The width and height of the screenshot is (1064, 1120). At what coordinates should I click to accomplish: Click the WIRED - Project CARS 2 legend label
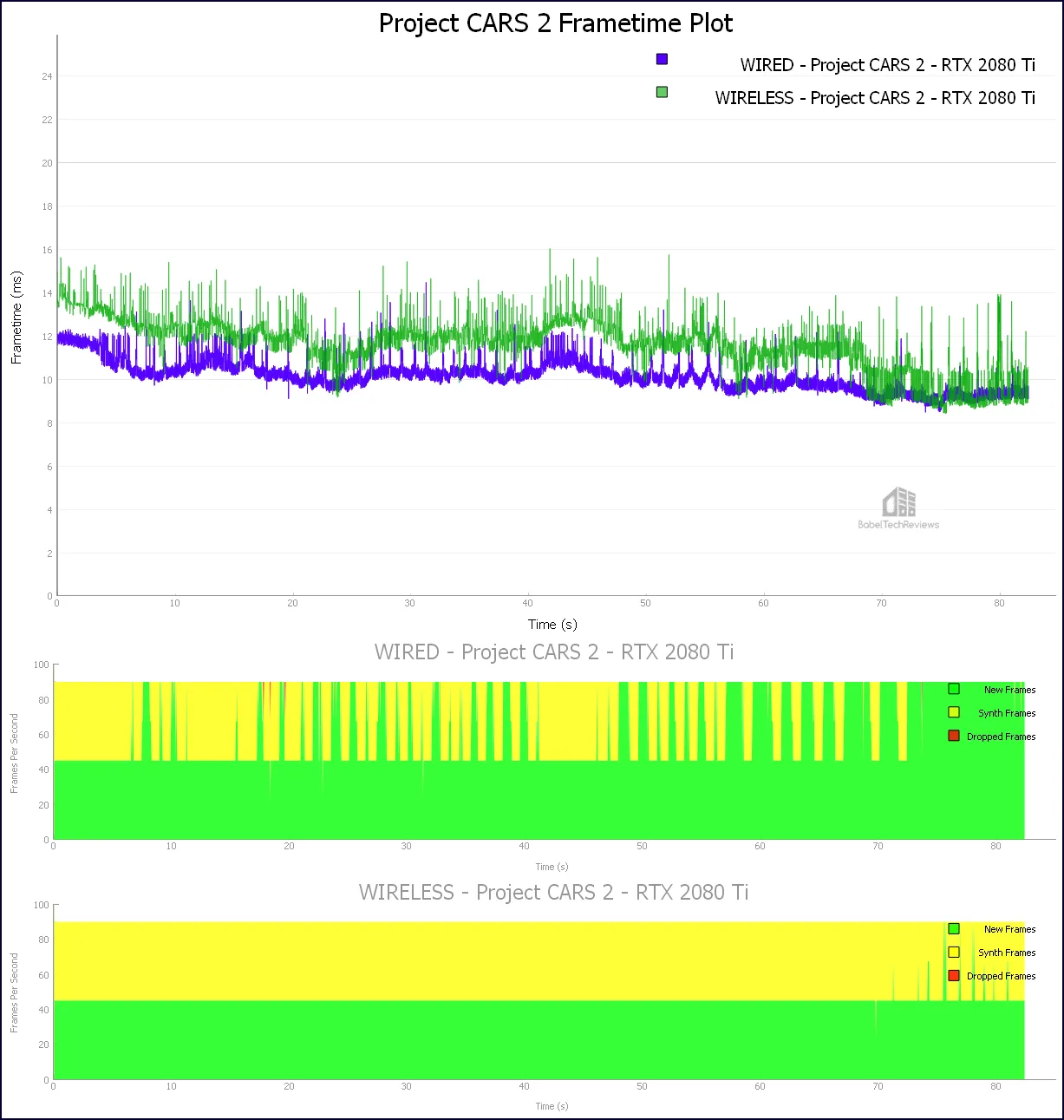pyautogui.click(x=888, y=65)
